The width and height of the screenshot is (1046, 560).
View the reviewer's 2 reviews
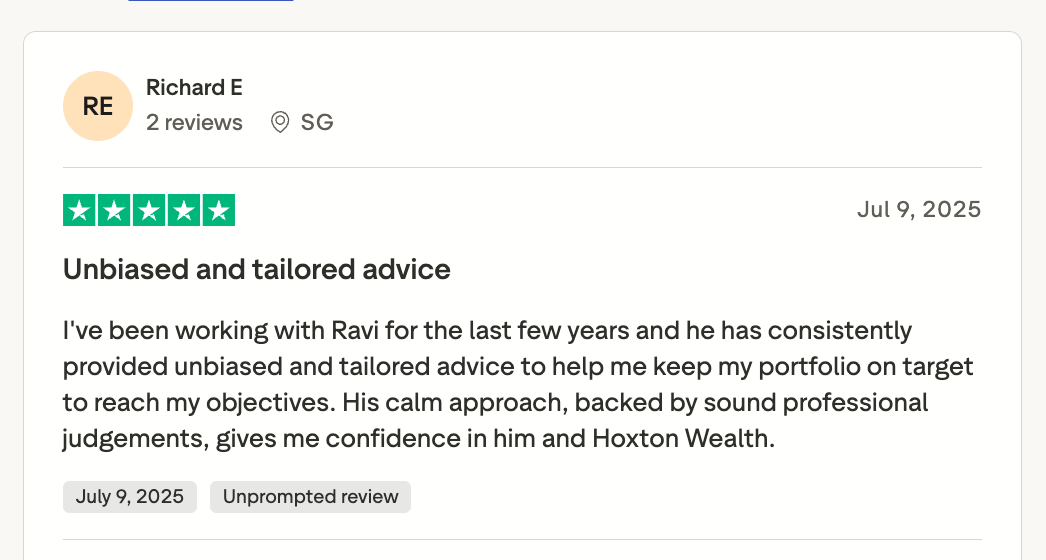(x=194, y=122)
